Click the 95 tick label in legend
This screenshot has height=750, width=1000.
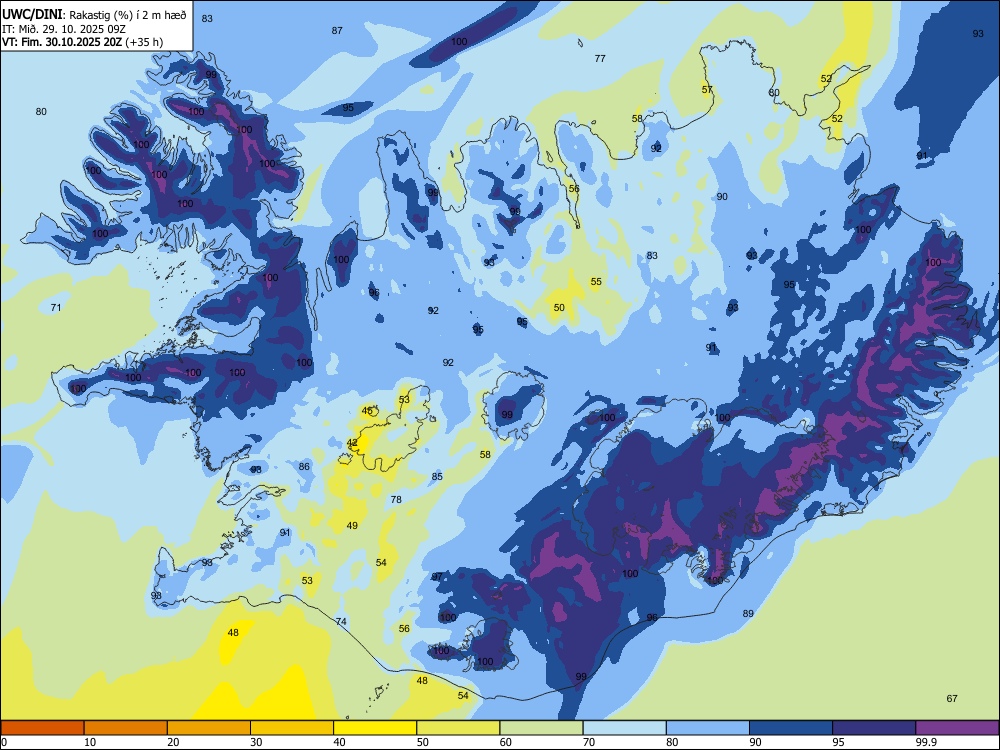[839, 742]
